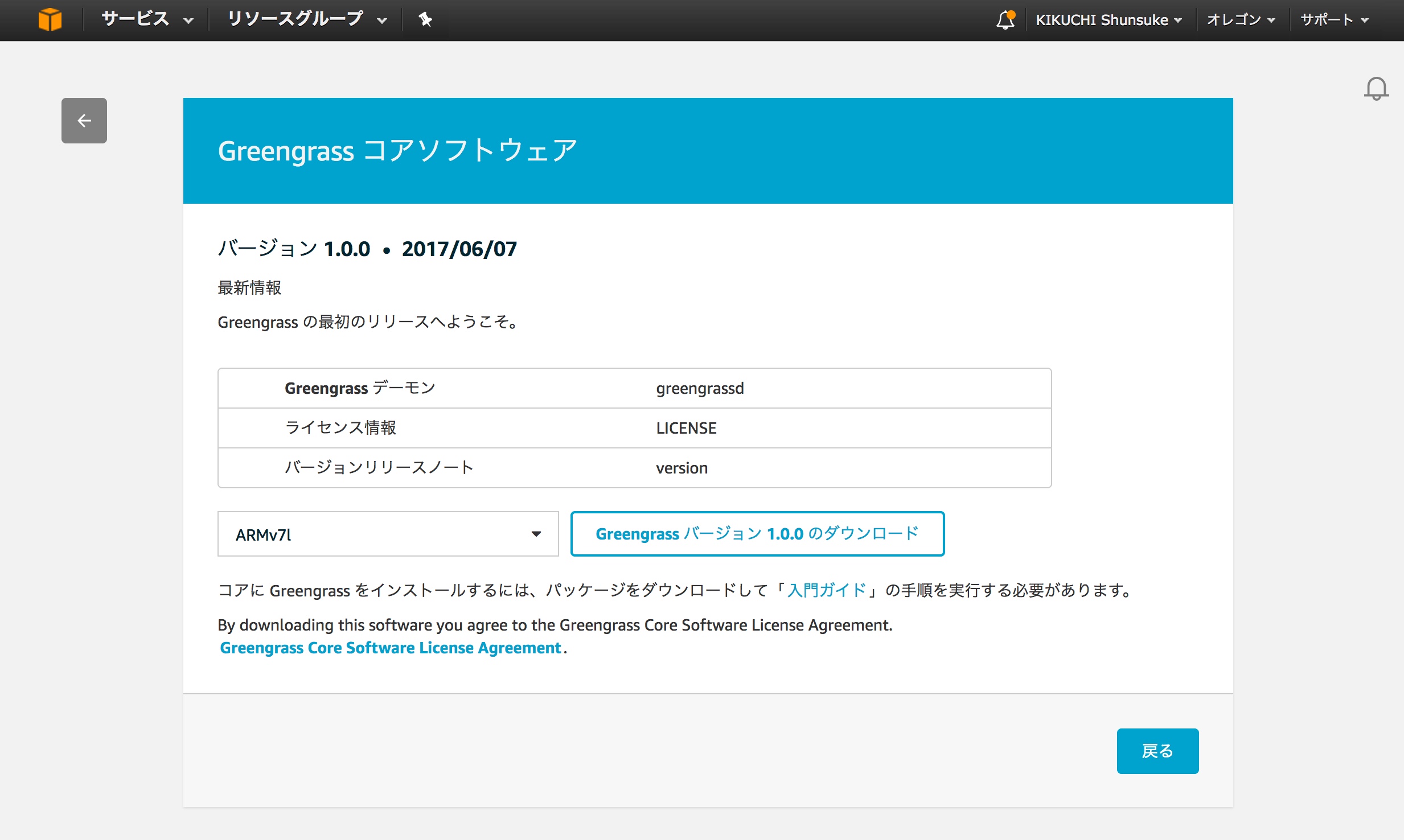Viewport: 1404px width, 840px height.
Task: Click the 戻る button
Action: (1157, 751)
